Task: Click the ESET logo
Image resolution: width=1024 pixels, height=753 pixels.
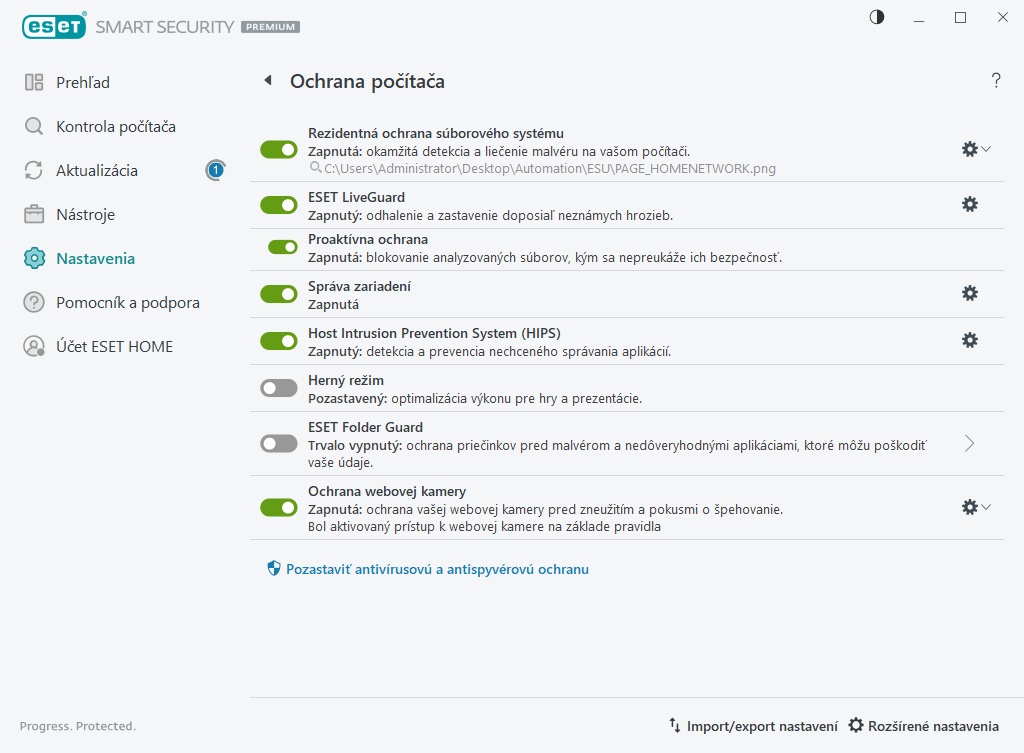Action: 53,27
